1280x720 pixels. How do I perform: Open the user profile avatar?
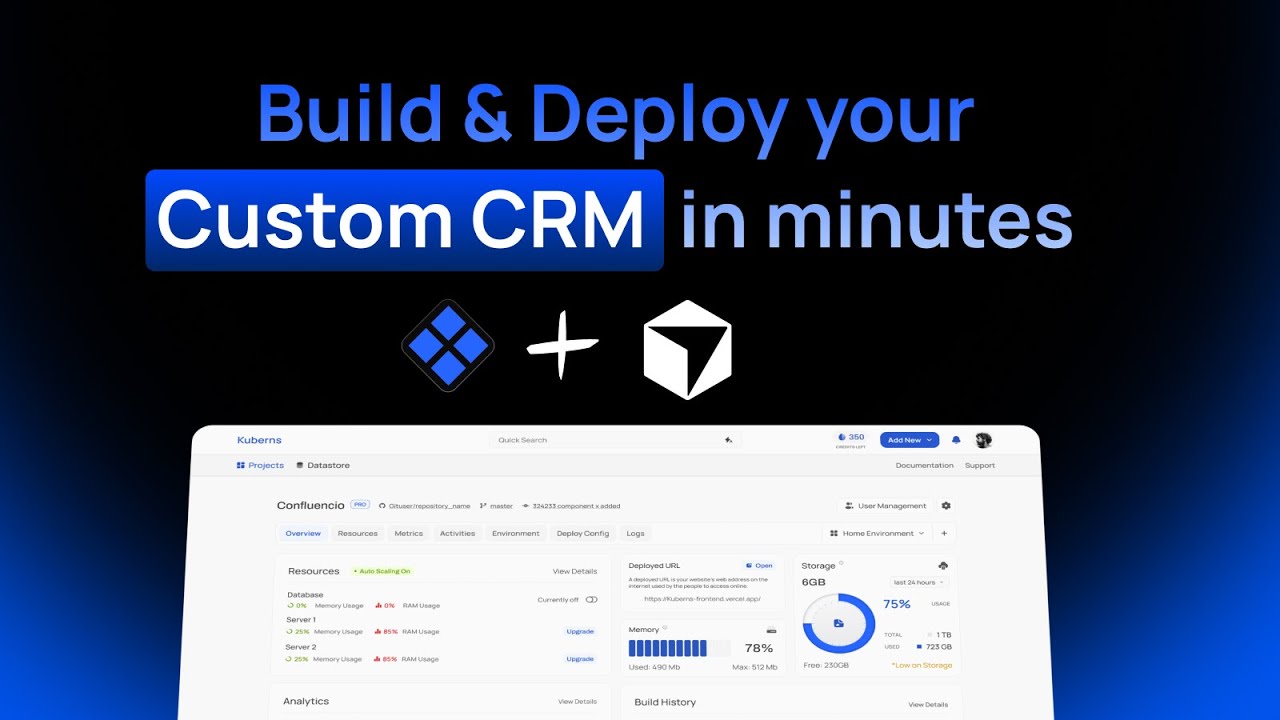(984, 440)
